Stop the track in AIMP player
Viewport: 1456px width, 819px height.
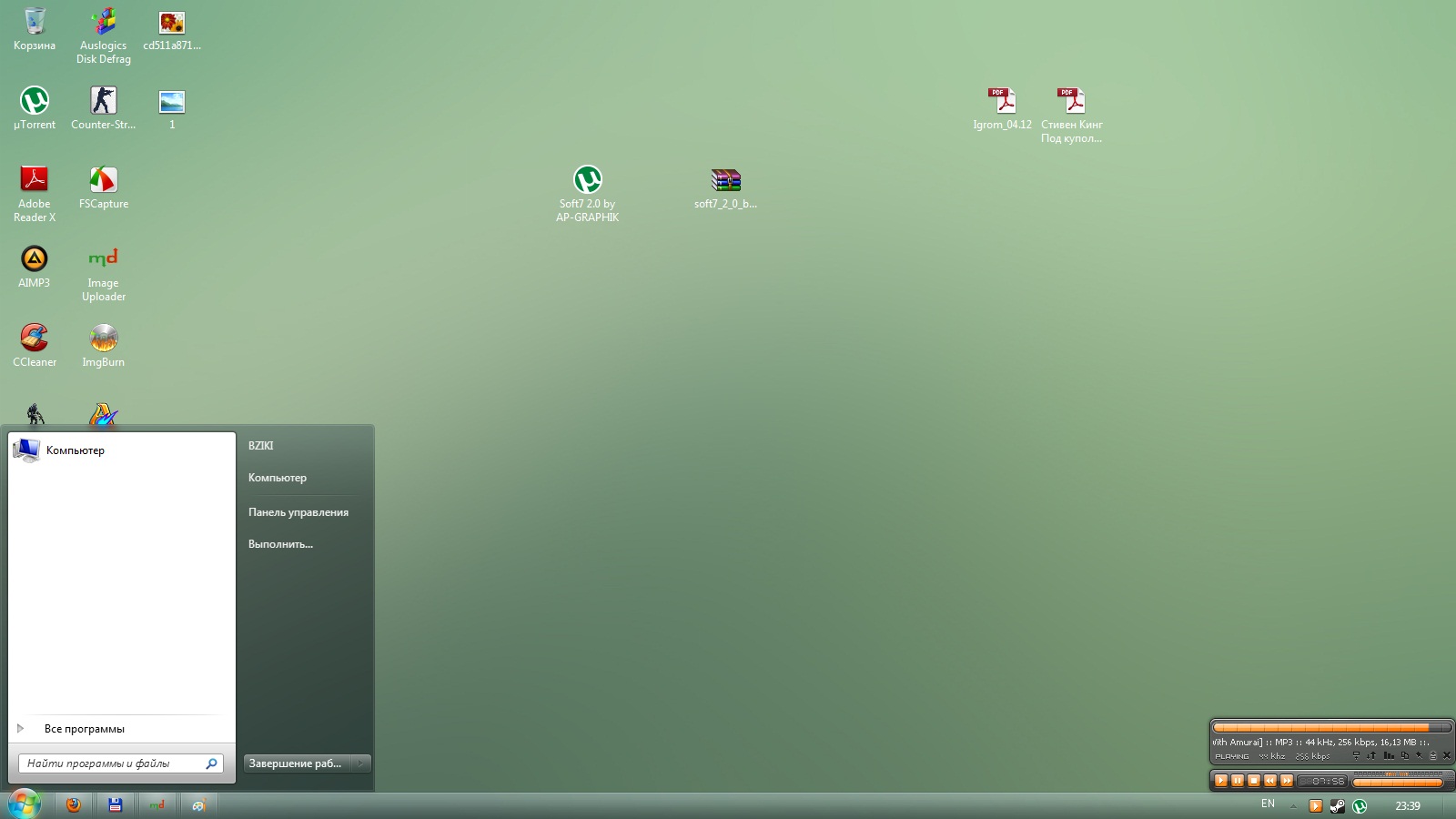(x=1254, y=781)
